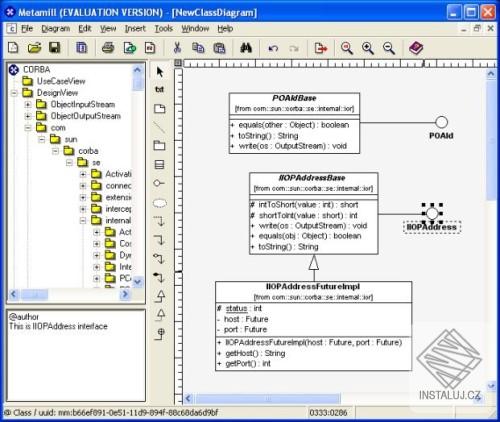This screenshot has width=500, height=422.
Task: Zoom in with the plus magnifier icon
Action: click(368, 48)
